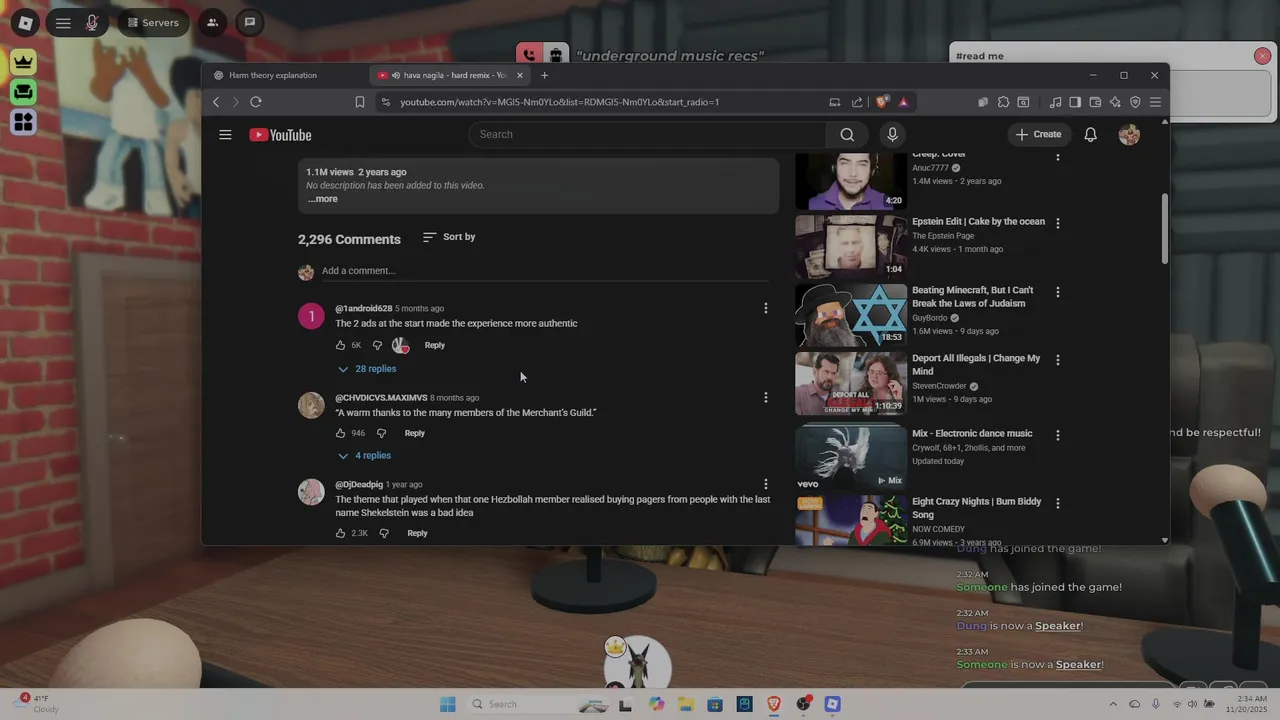
Task: Focus the Add a comment field
Action: (x=545, y=271)
